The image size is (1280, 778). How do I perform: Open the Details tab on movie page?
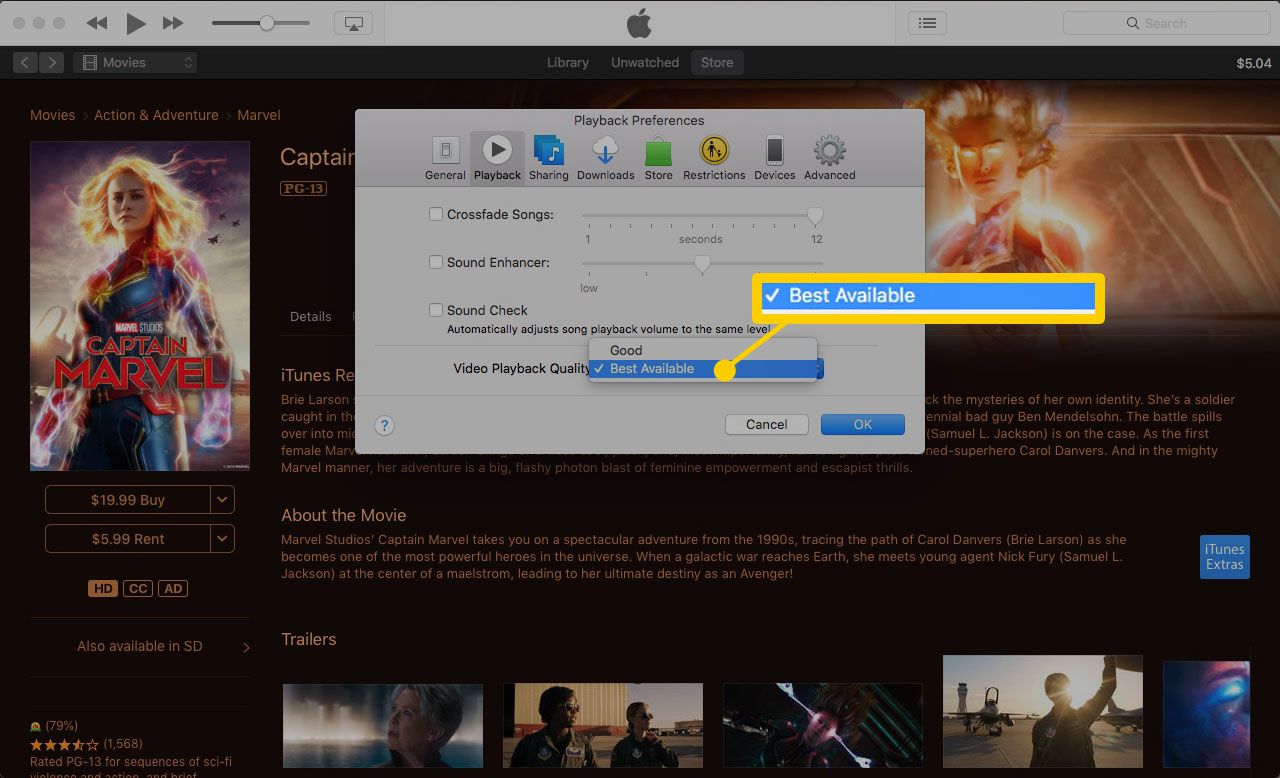[310, 316]
